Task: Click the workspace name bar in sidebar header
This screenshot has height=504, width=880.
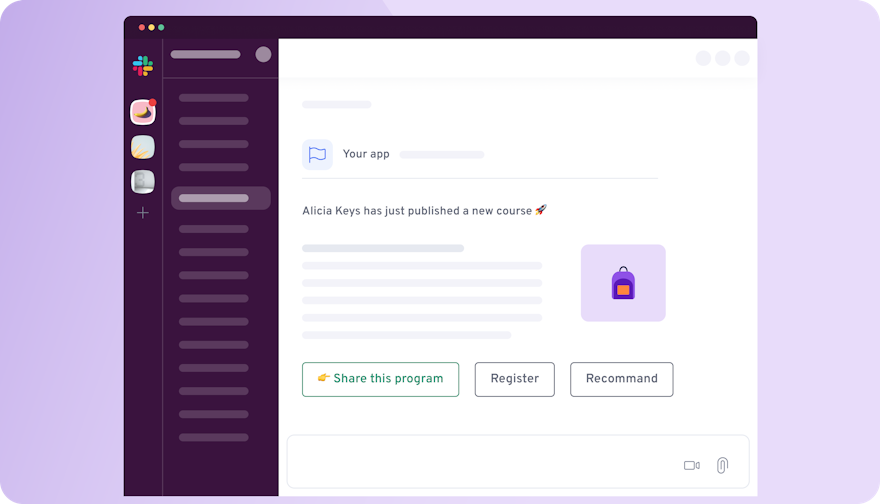Action: click(x=205, y=54)
